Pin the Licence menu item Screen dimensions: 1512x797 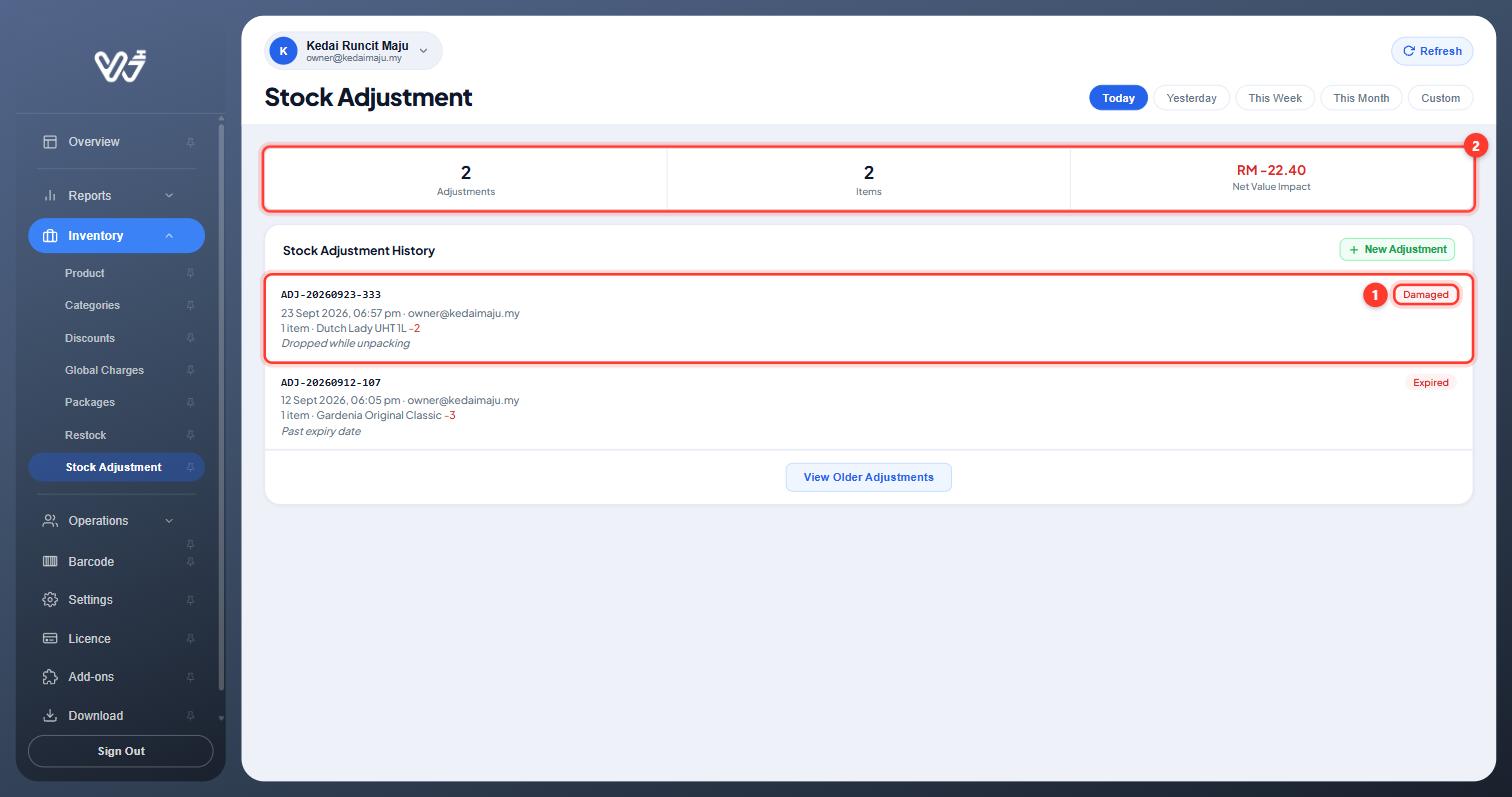[x=190, y=639]
